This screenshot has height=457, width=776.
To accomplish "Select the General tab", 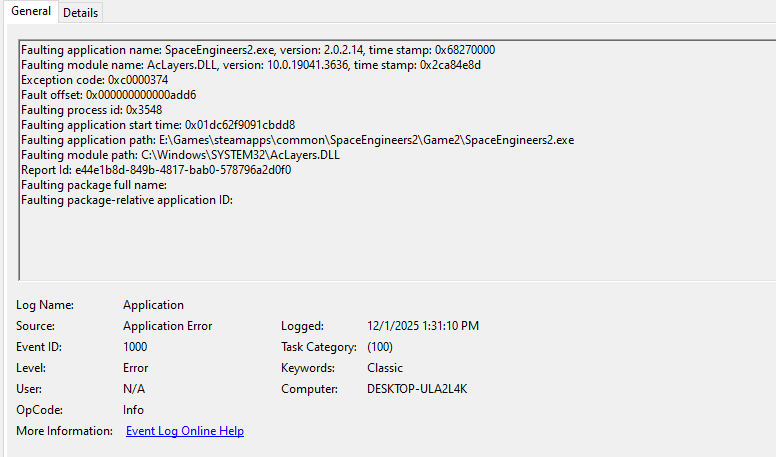I will click(x=30, y=11).
